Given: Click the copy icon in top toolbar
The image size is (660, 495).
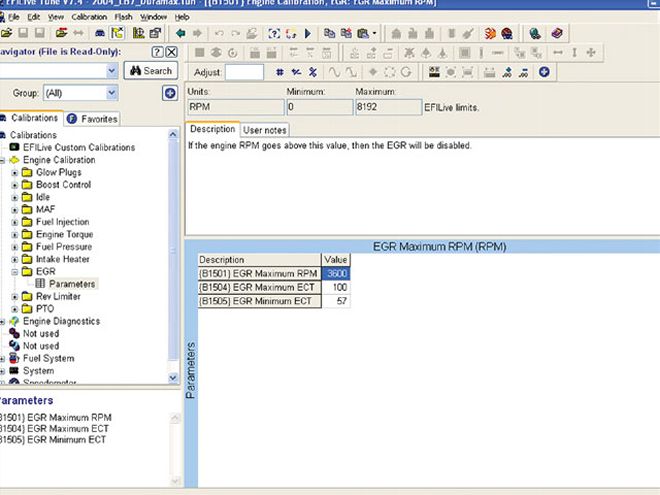Looking at the screenshot, I should pyautogui.click(x=329, y=33).
